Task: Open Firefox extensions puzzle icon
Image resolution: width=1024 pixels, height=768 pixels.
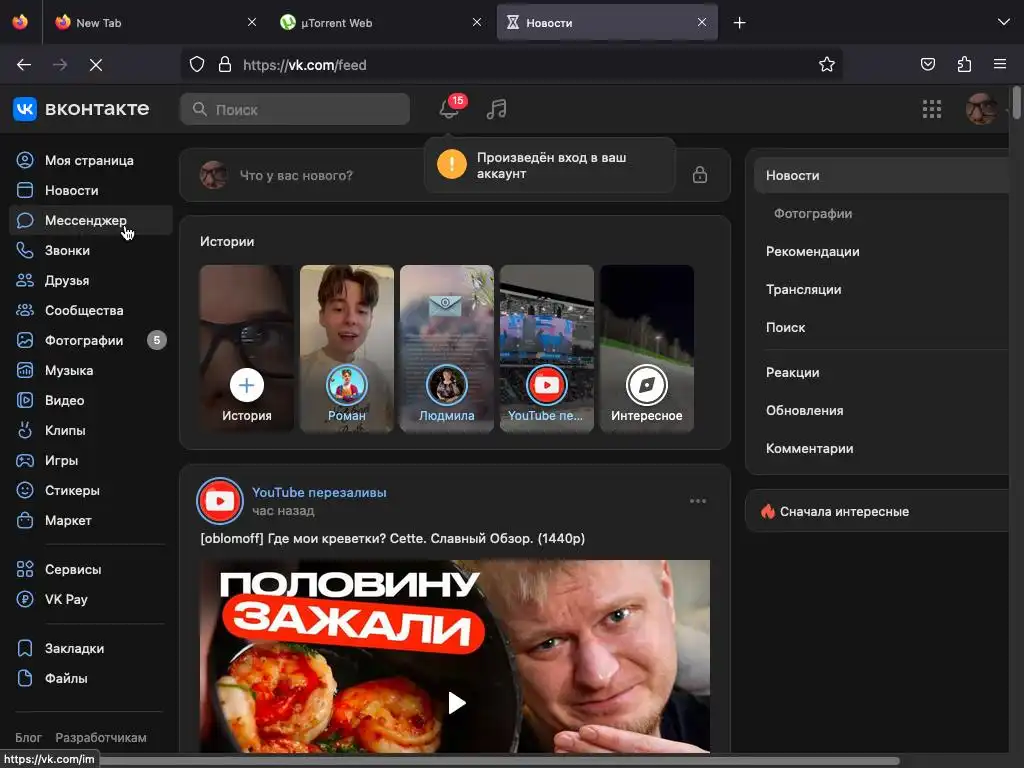Action: (x=964, y=65)
